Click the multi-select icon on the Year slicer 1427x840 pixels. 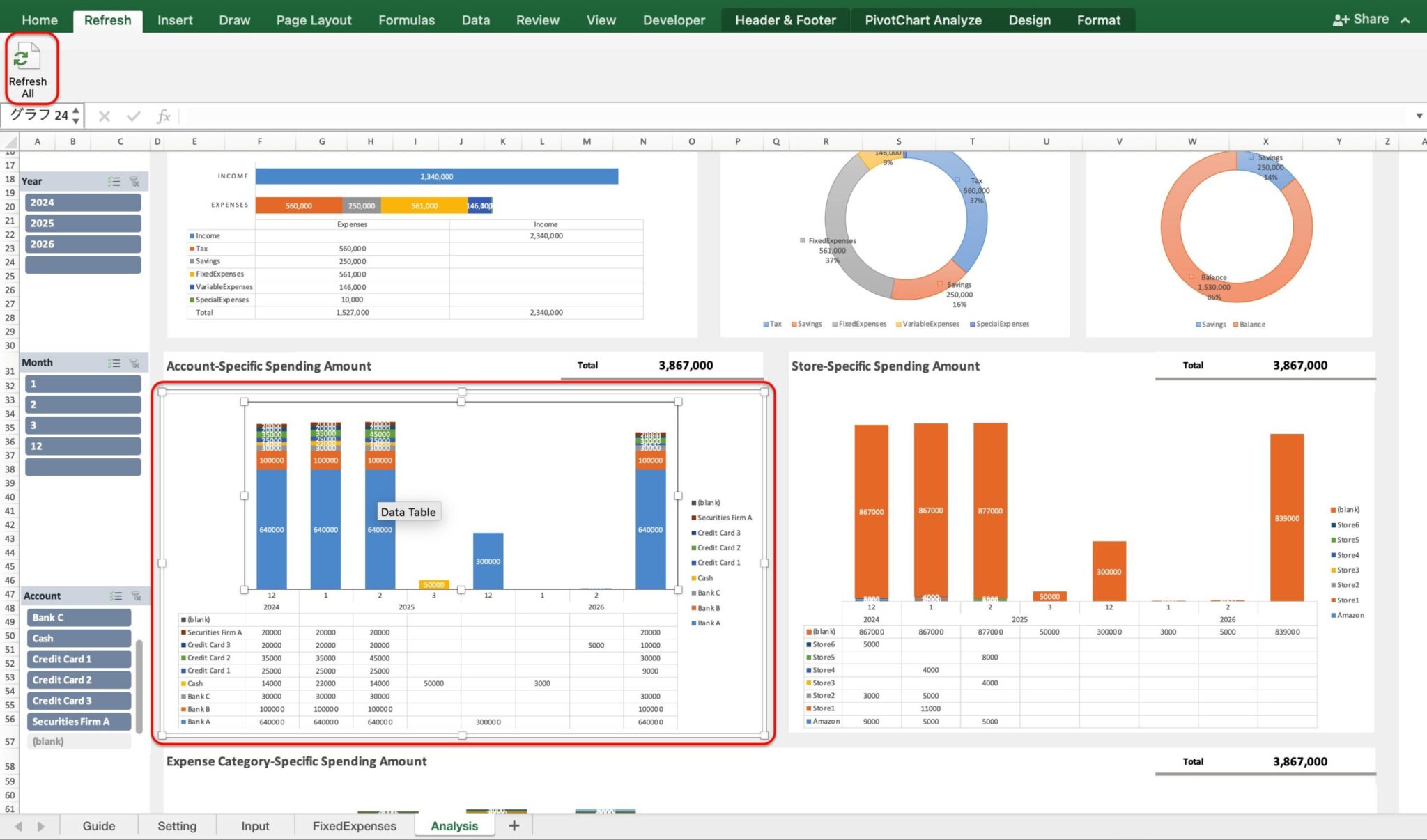click(114, 180)
